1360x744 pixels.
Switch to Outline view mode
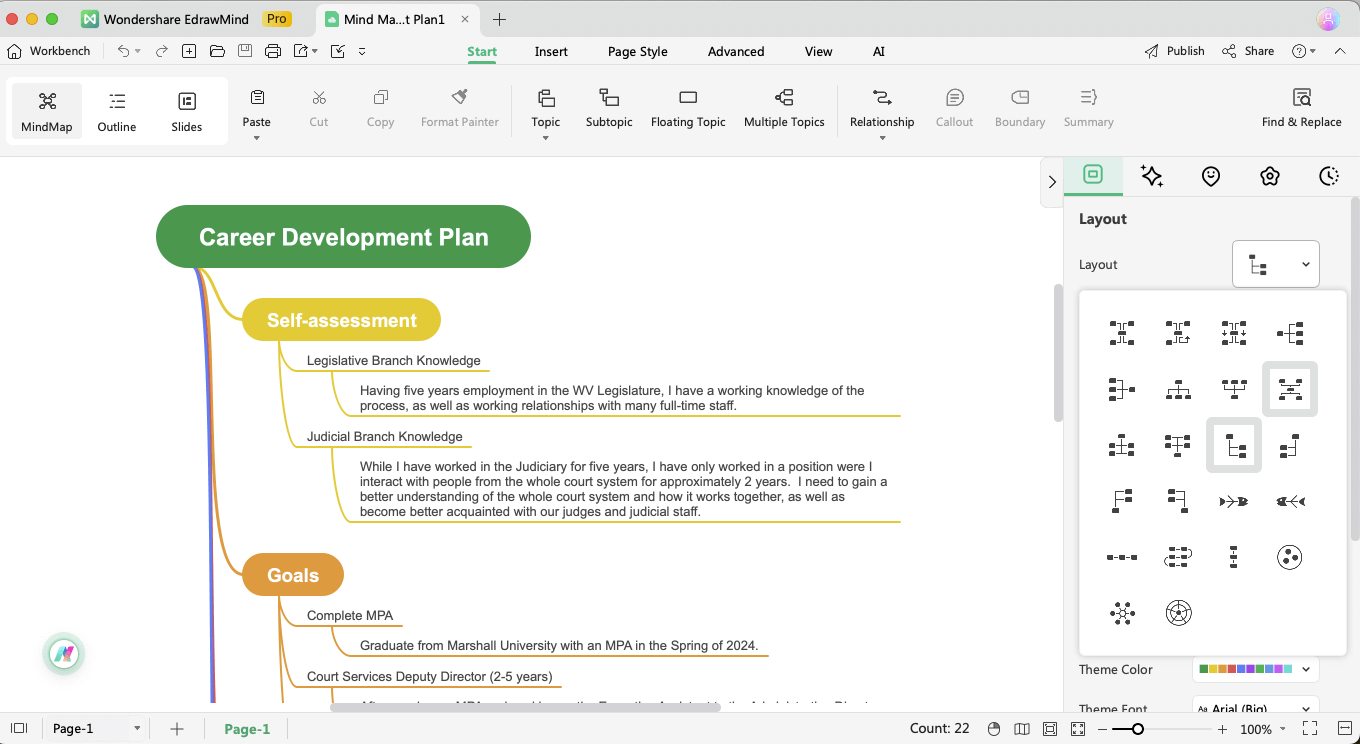coord(117,111)
